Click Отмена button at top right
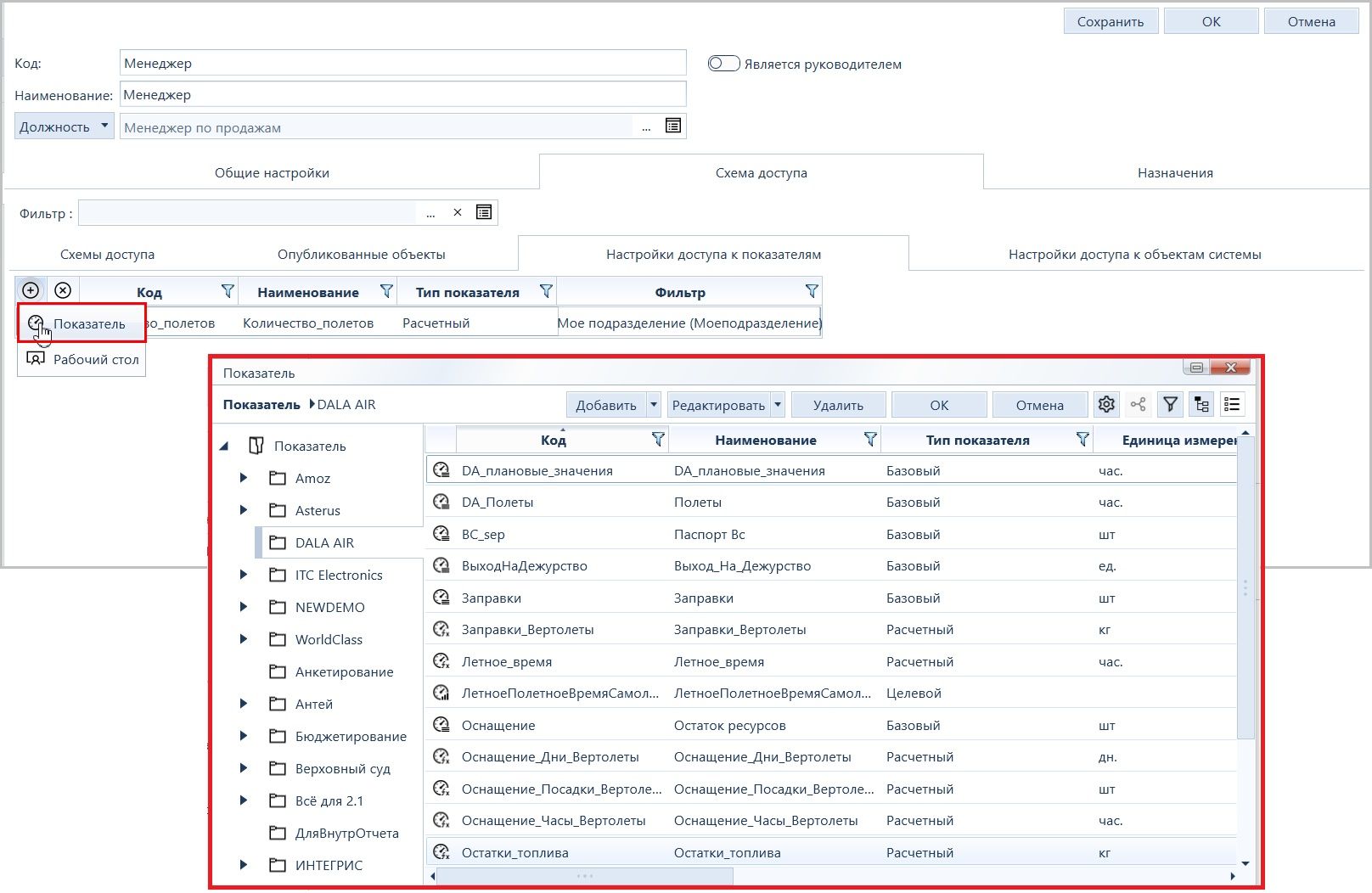Screen dimensions: 1372x893 click(1311, 21)
